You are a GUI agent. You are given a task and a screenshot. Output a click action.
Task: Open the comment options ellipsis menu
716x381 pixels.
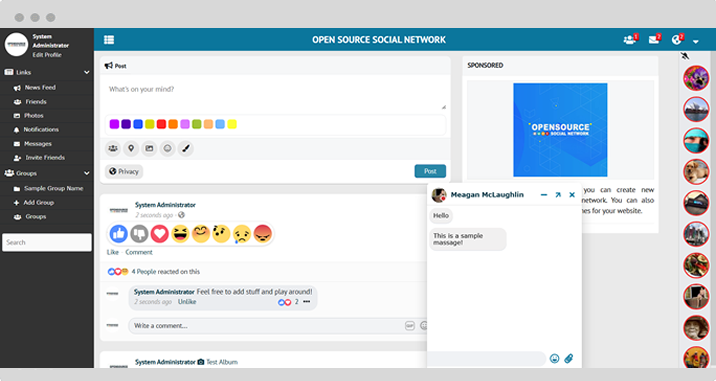click(x=306, y=302)
